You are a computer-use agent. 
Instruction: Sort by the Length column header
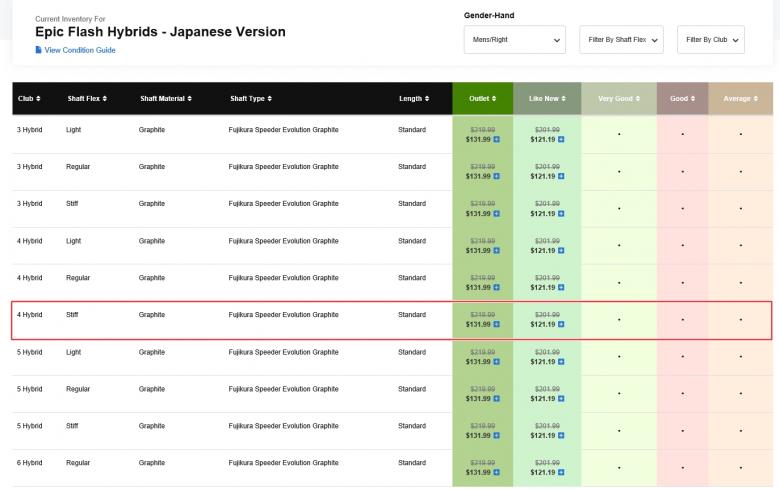tap(413, 98)
